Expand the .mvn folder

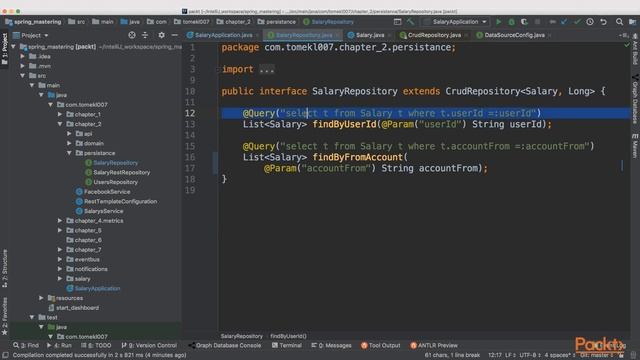[23, 66]
